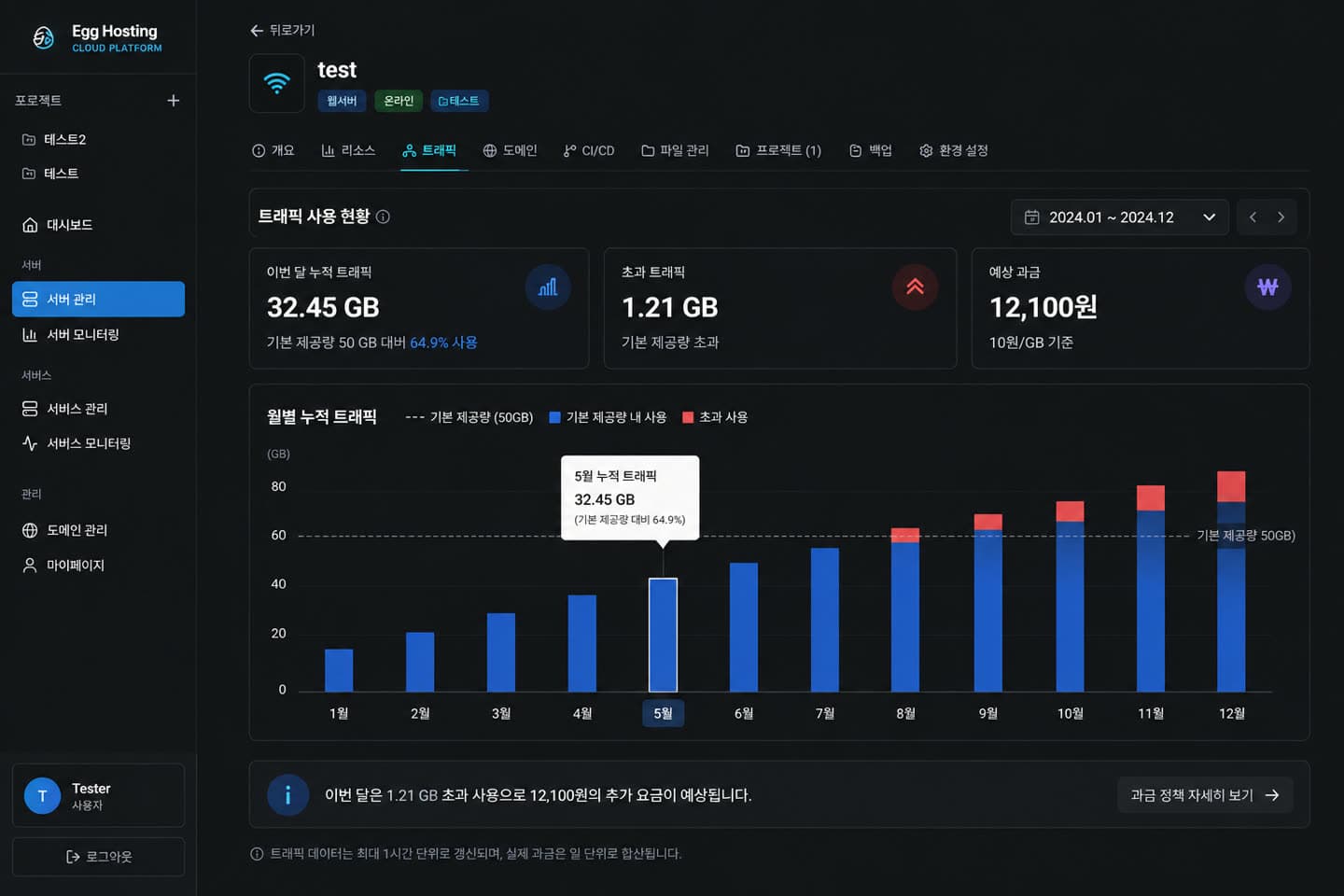This screenshot has height=896, width=1344.
Task: Click the blue info circle in notice banner
Action: (x=287, y=795)
